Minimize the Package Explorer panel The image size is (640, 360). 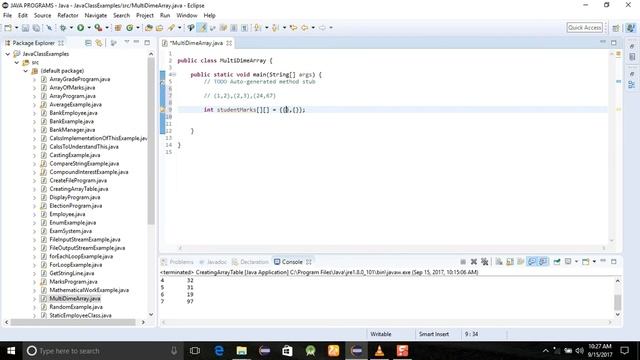click(x=136, y=42)
